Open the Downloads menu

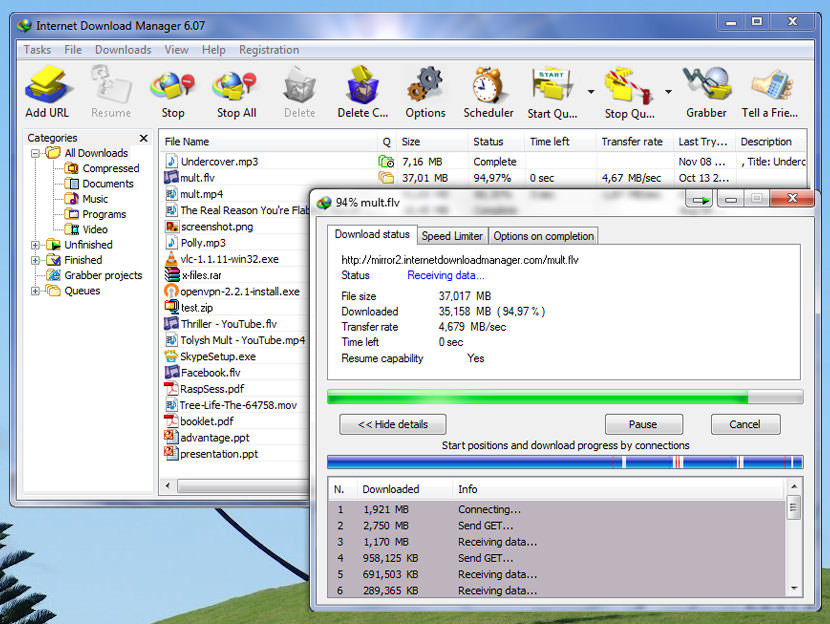(x=123, y=50)
